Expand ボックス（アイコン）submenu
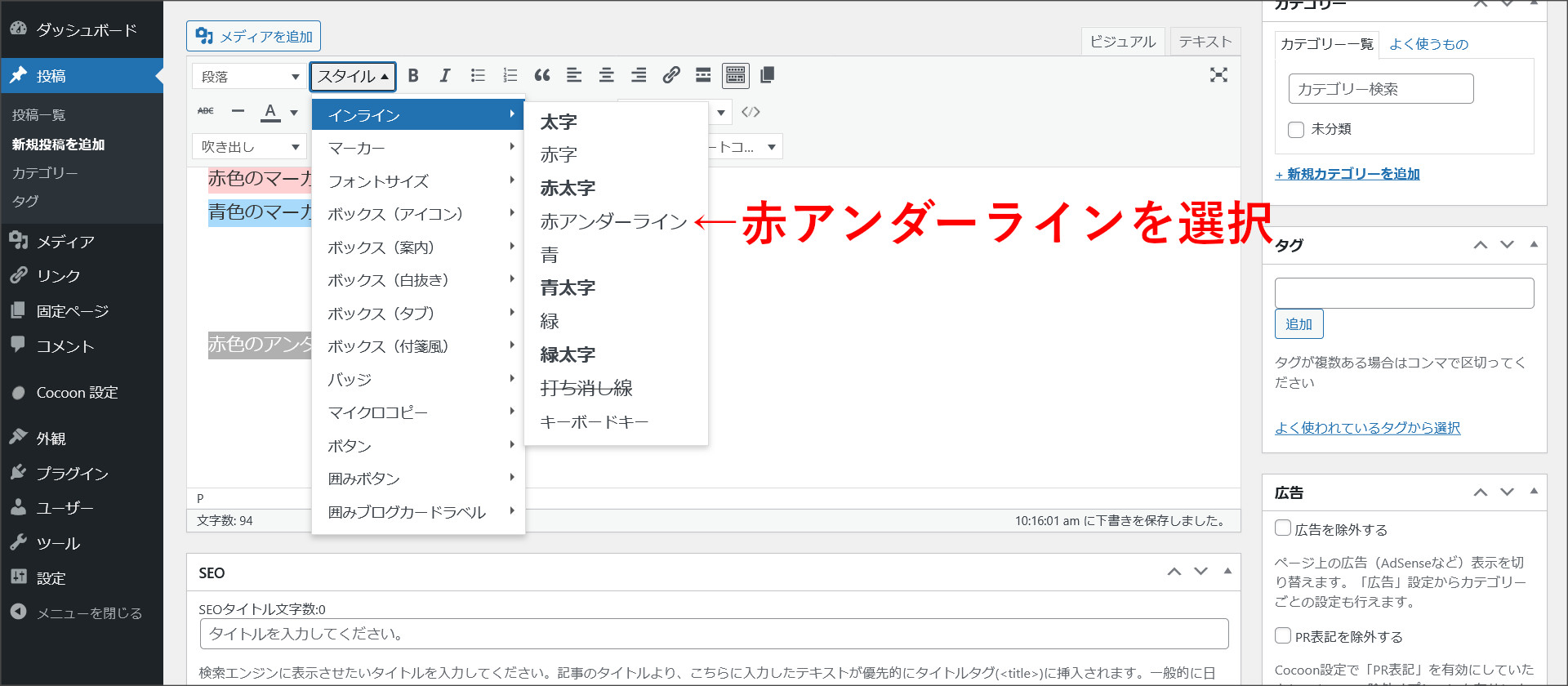This screenshot has height=686, width=1568. pyautogui.click(x=418, y=214)
